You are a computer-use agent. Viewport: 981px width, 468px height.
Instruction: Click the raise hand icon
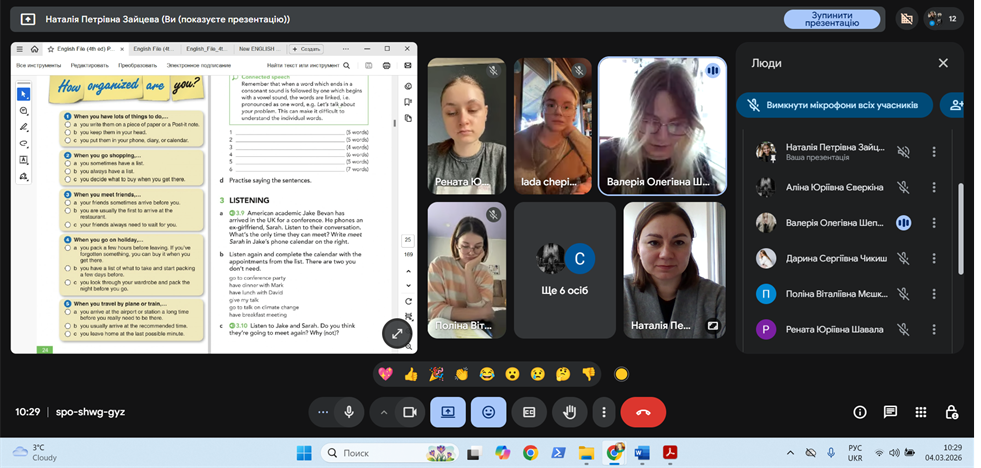pyautogui.click(x=570, y=411)
